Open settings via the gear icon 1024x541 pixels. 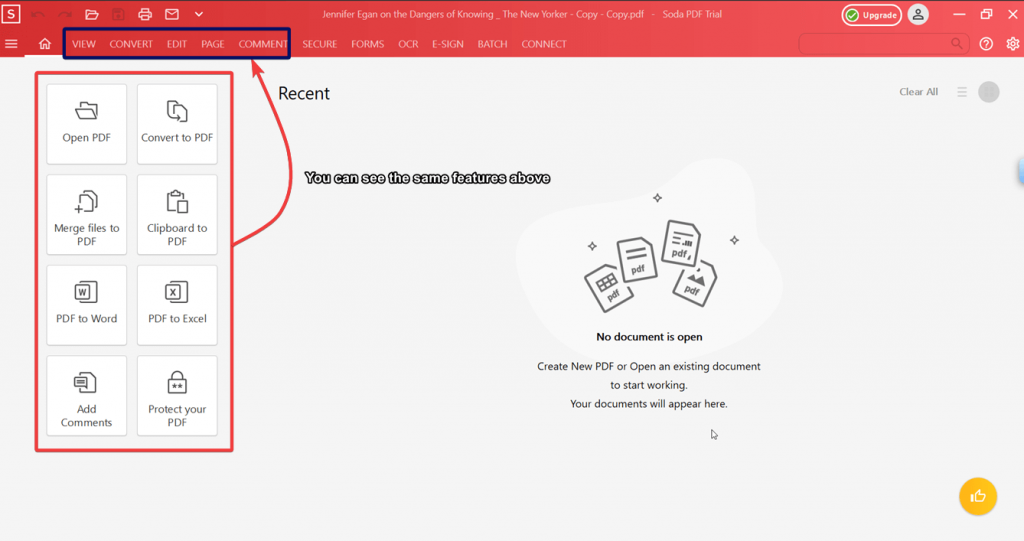pyautogui.click(x=1012, y=44)
